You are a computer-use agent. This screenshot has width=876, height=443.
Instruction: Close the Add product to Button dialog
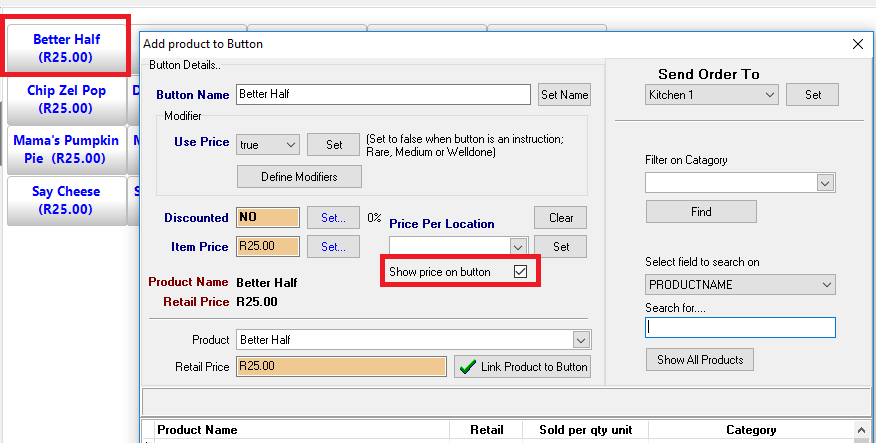click(857, 44)
